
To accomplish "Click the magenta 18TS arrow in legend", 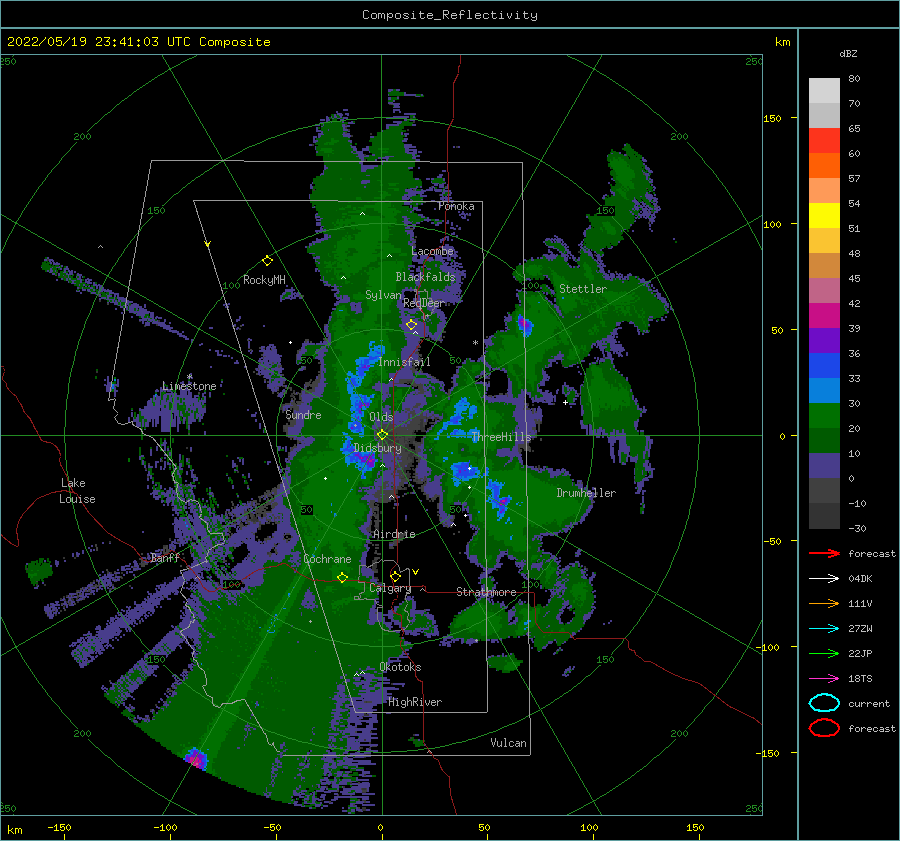I will (x=824, y=679).
